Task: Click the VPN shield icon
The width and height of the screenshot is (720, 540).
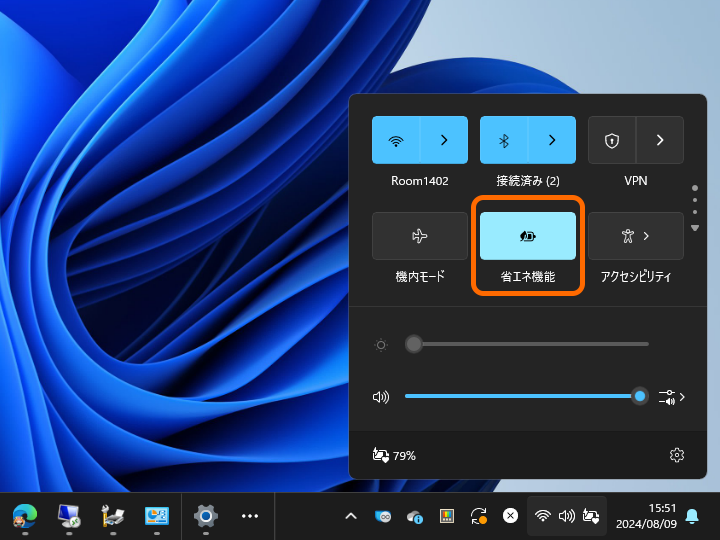Action: click(x=612, y=140)
